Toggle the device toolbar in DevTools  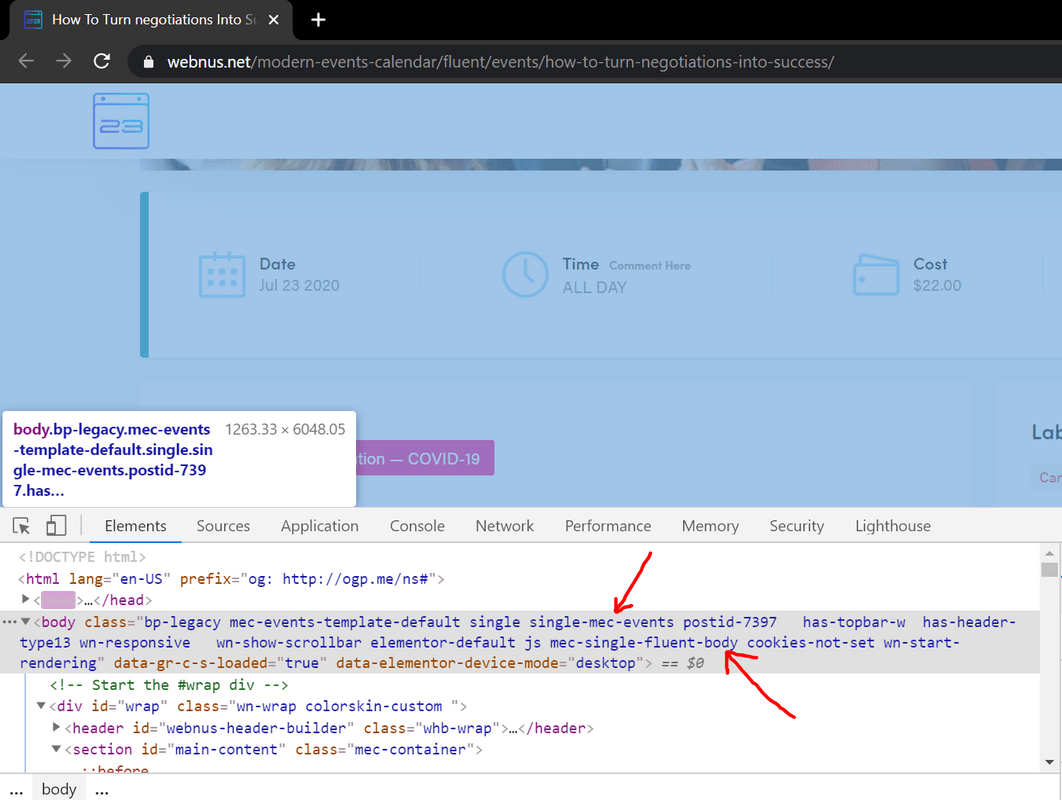[x=56, y=526]
